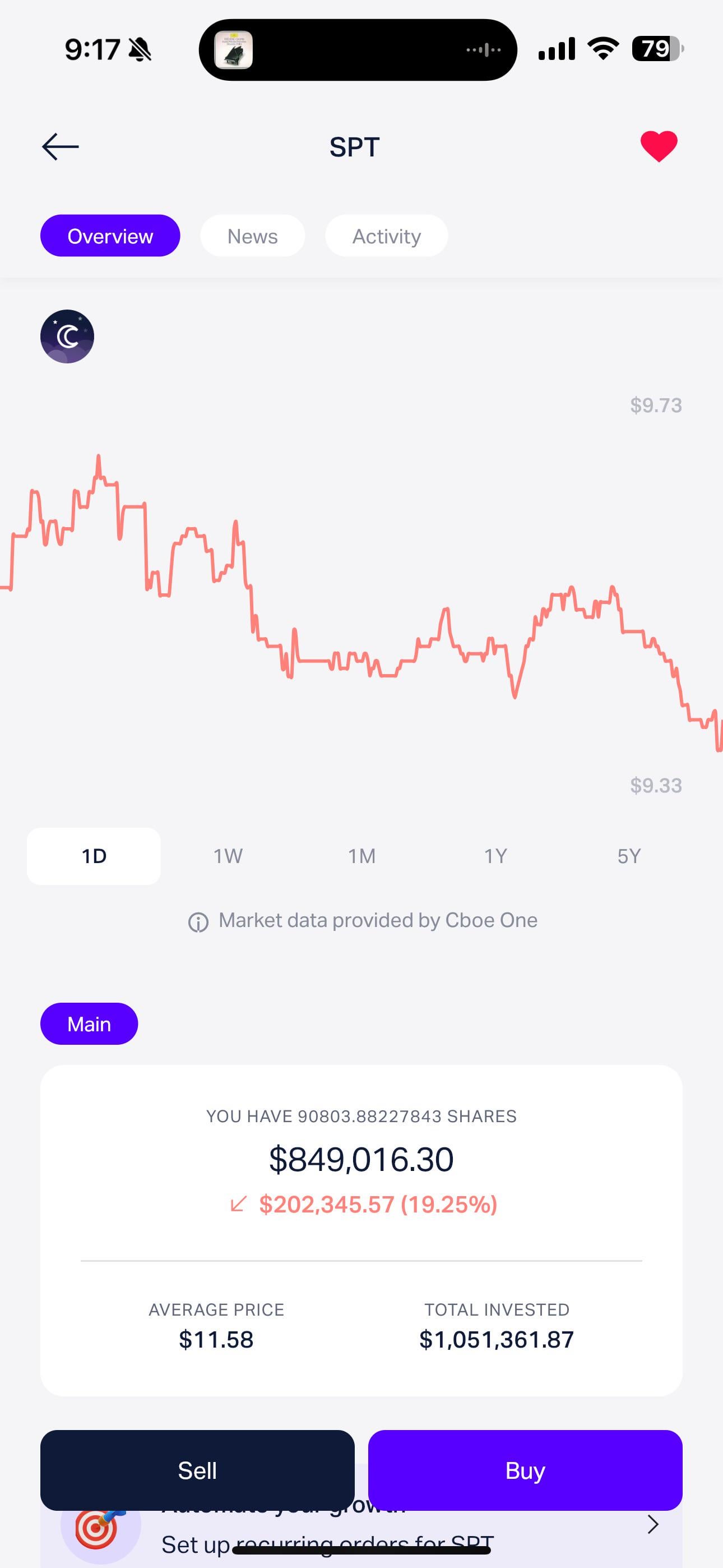The image size is (723, 1568).
Task: Select the Overview tab
Action: [x=110, y=236]
